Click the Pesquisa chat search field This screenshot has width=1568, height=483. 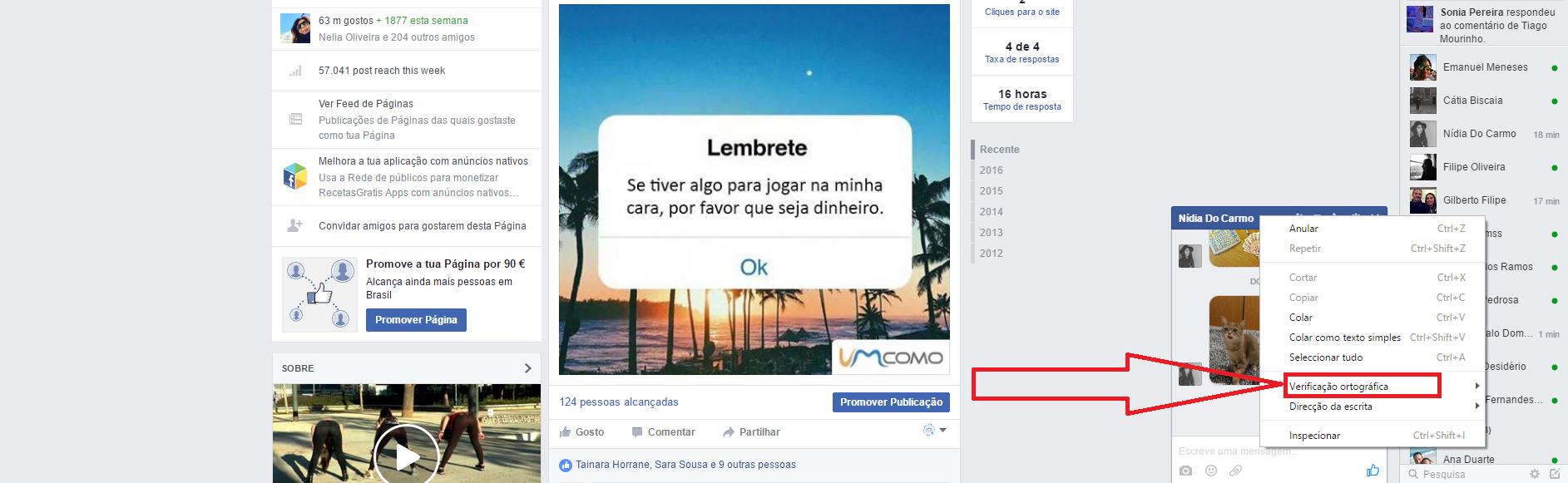pyautogui.click(x=1464, y=474)
